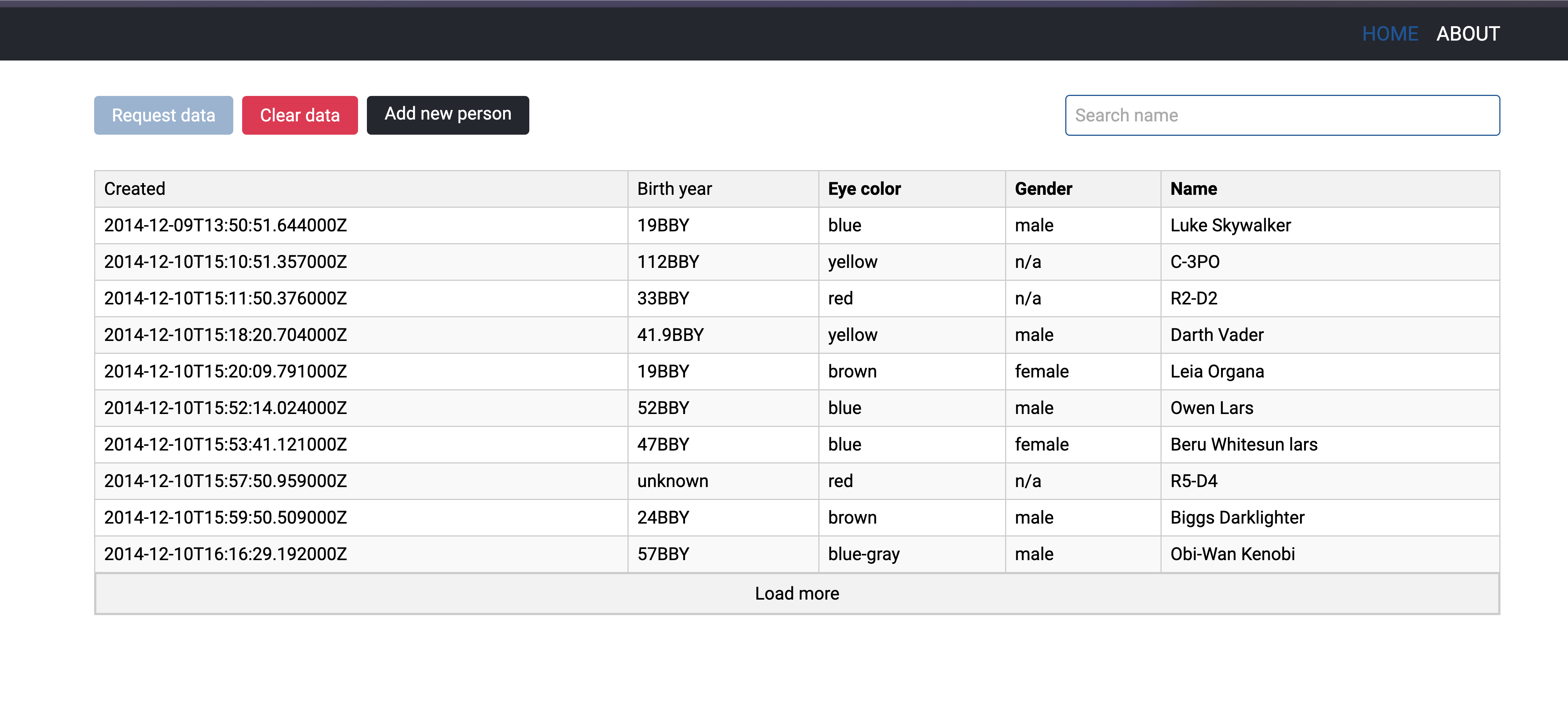Click the Created column header

[x=134, y=189]
